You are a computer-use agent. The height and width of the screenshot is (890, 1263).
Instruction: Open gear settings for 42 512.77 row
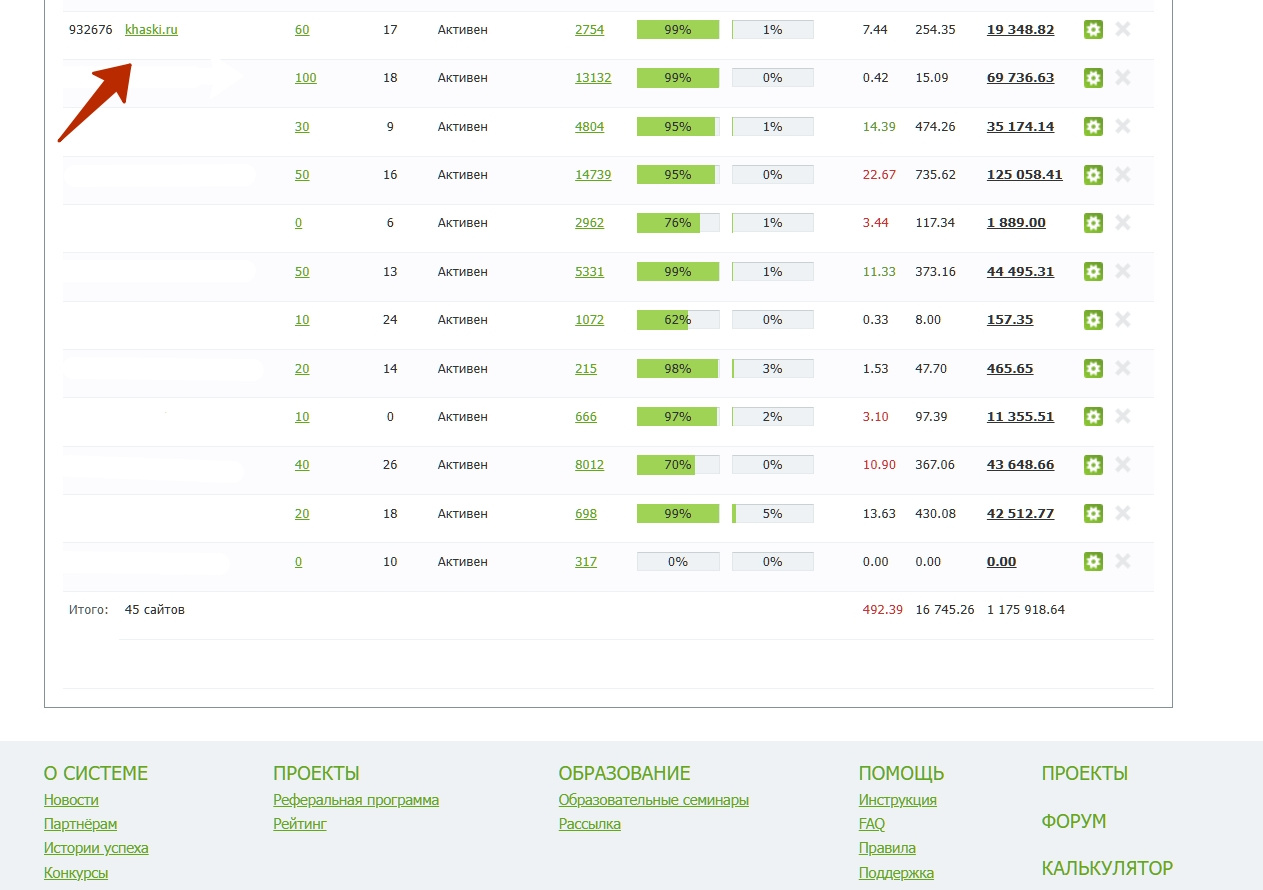point(1093,514)
